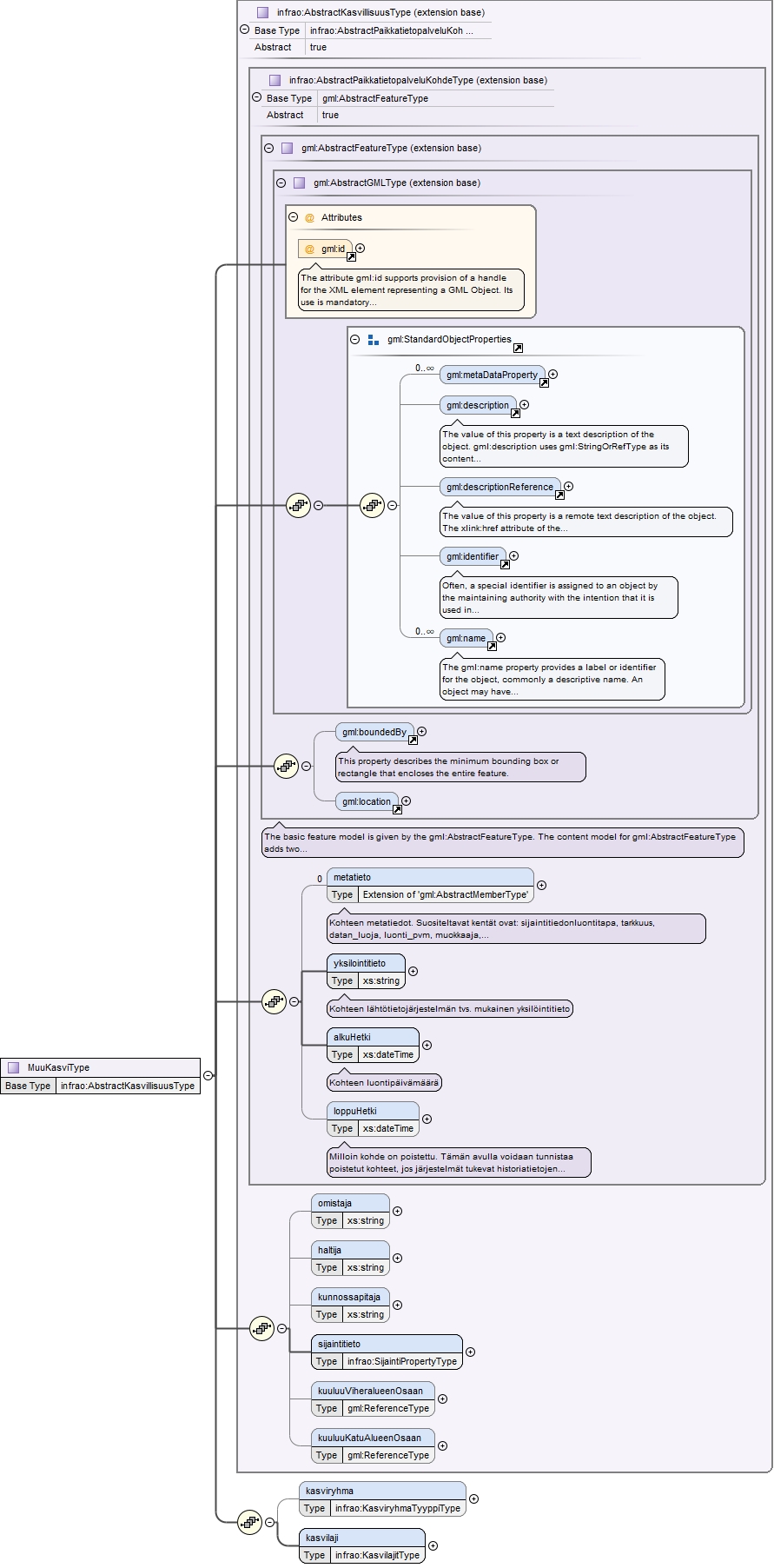Collapse gml:AbstractFeatureType extension base
Screen dimensions: 774x1568
tap(269, 148)
